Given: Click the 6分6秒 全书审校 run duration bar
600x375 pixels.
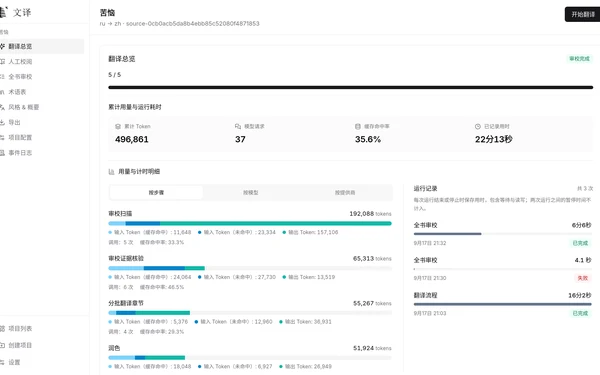Looking at the screenshot, I should coord(502,234).
